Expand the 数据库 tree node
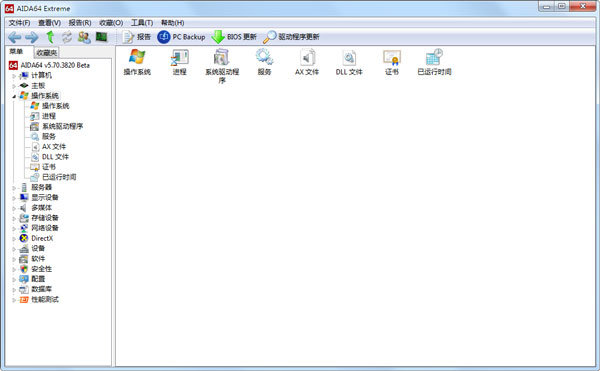Image resolution: width=600 pixels, height=371 pixels. point(14,290)
